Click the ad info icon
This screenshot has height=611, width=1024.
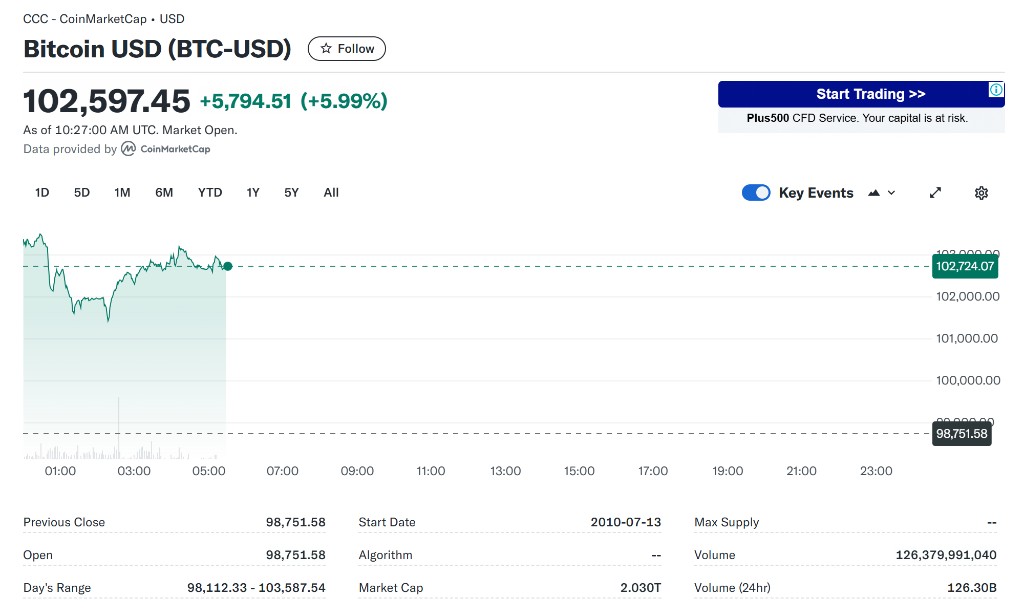click(x=996, y=89)
